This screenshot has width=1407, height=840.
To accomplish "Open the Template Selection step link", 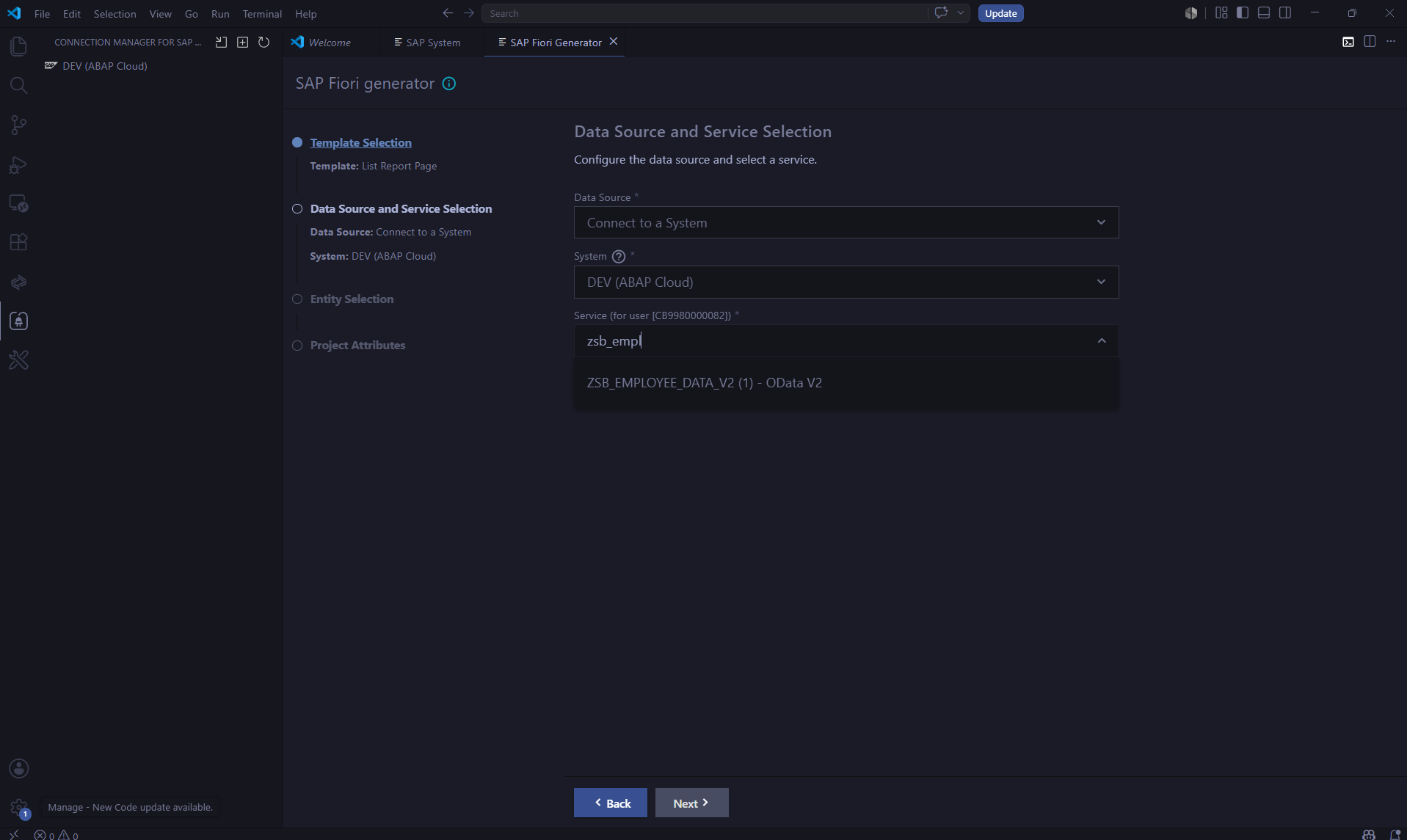I will click(360, 143).
